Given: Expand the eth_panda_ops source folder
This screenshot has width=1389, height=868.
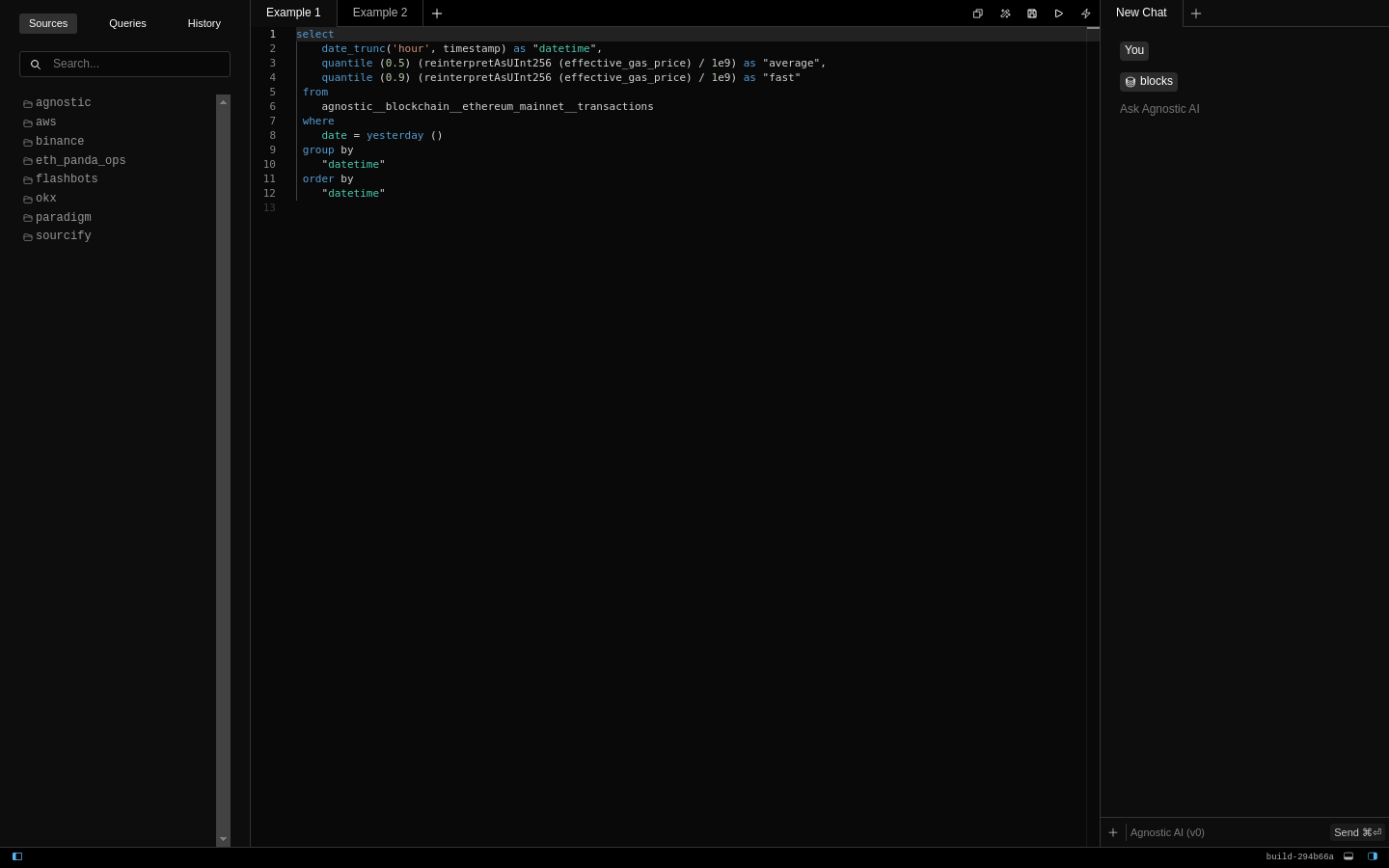Looking at the screenshot, I should 74,161.
